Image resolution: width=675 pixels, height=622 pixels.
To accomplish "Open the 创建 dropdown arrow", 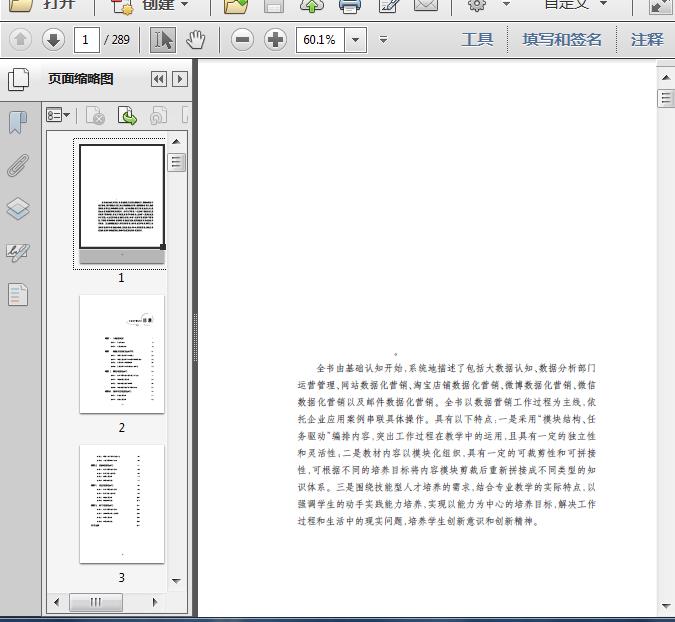I will pos(184,4).
